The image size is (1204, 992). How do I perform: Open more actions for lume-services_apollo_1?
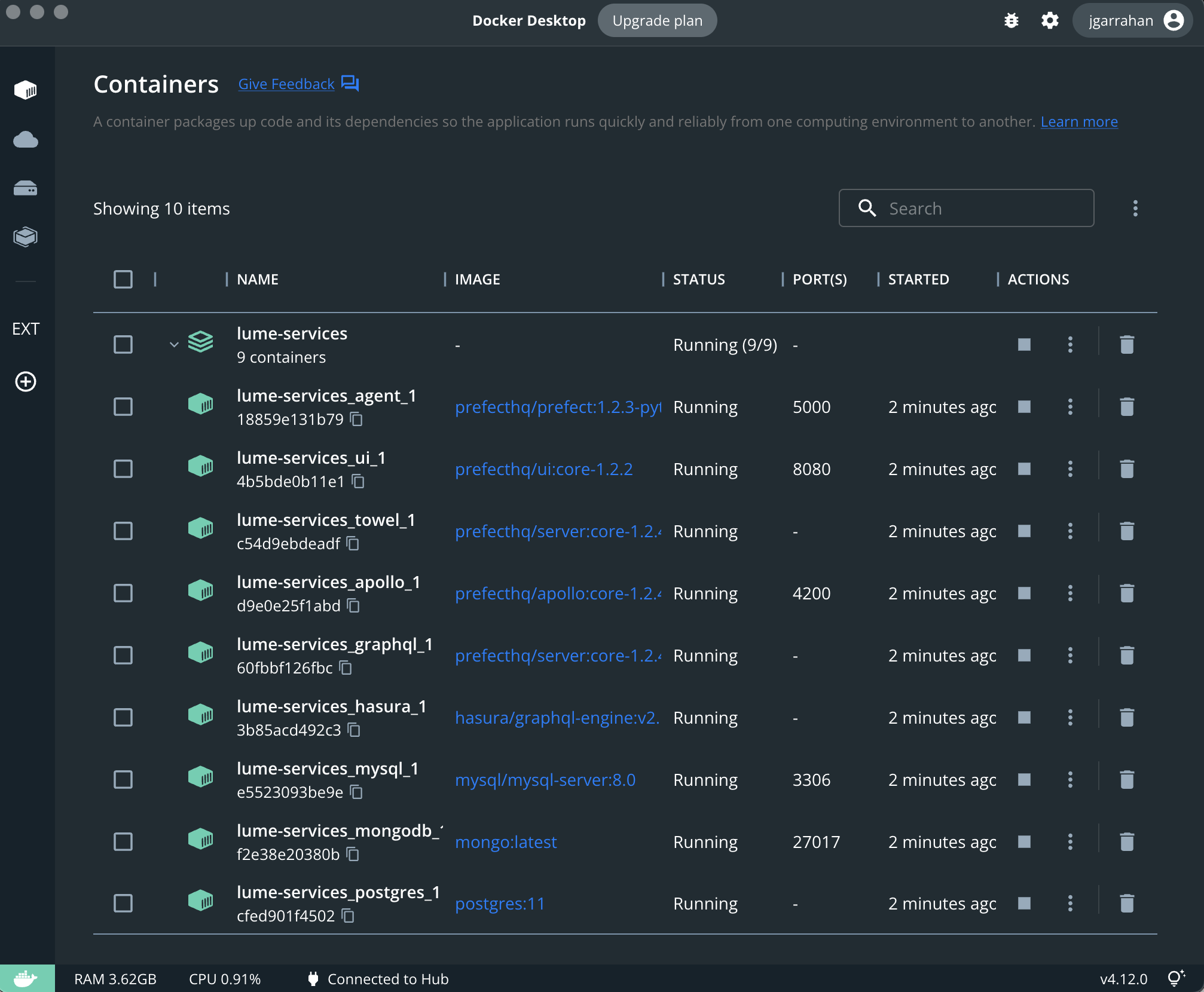1070,593
